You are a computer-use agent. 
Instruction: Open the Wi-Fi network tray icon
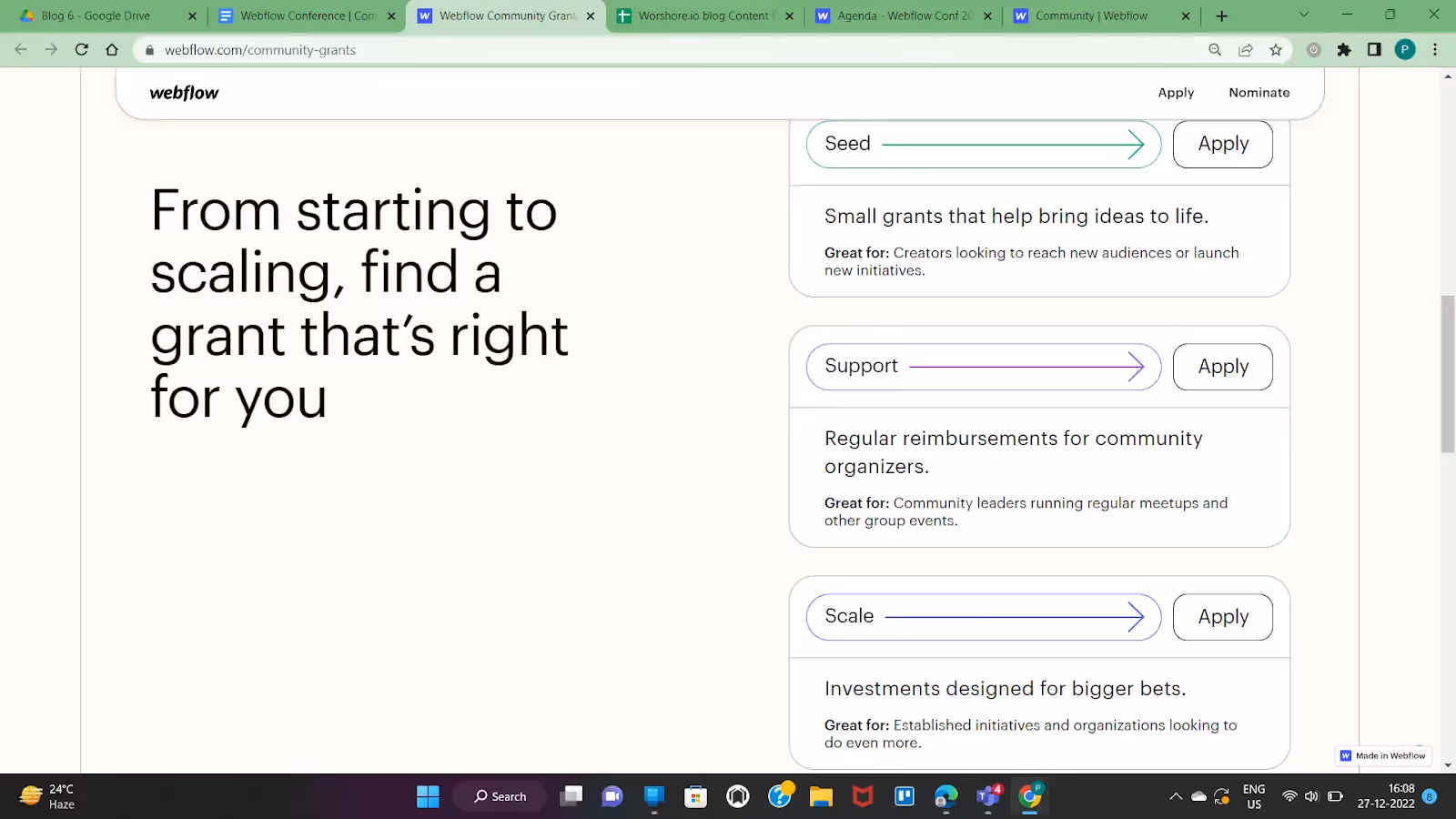click(x=1289, y=796)
